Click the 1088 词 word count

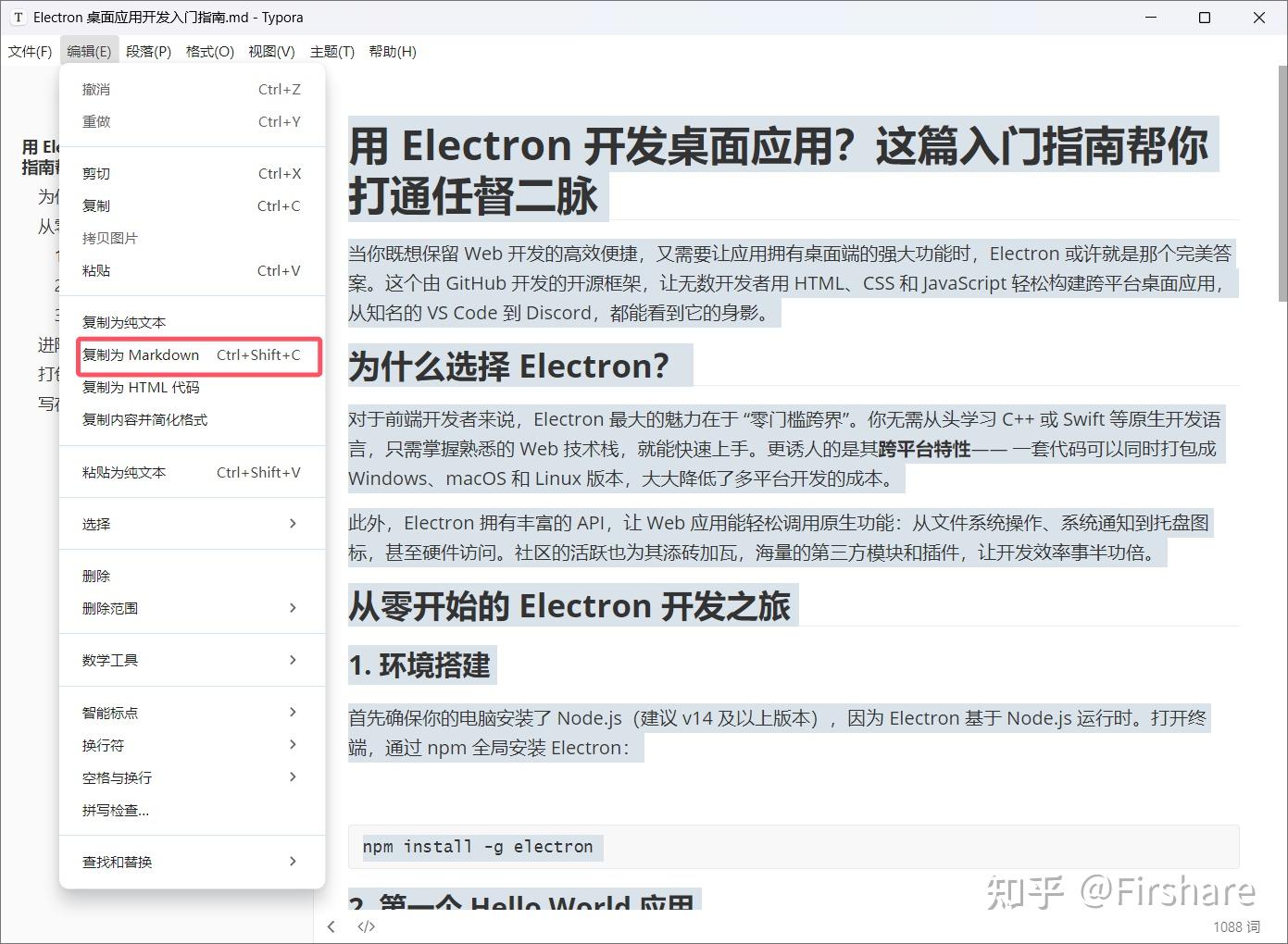coord(1236,926)
